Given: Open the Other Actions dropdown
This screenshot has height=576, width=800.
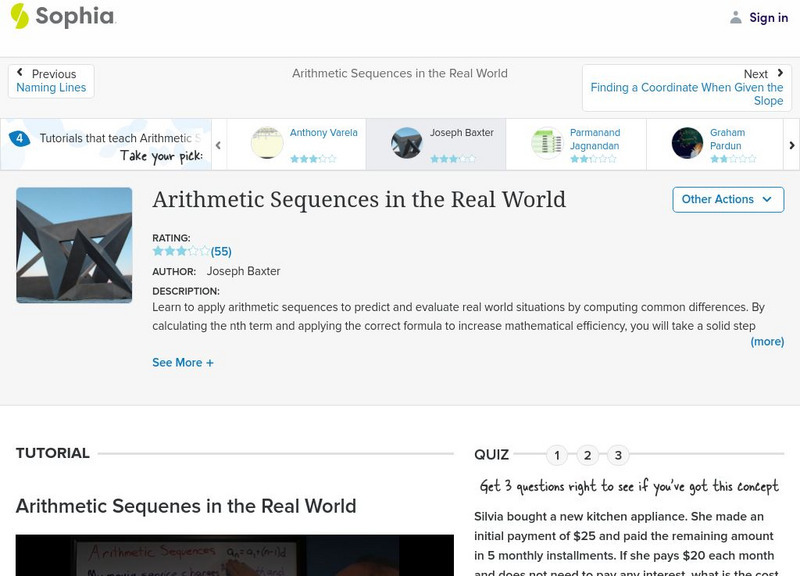Looking at the screenshot, I should point(728,199).
